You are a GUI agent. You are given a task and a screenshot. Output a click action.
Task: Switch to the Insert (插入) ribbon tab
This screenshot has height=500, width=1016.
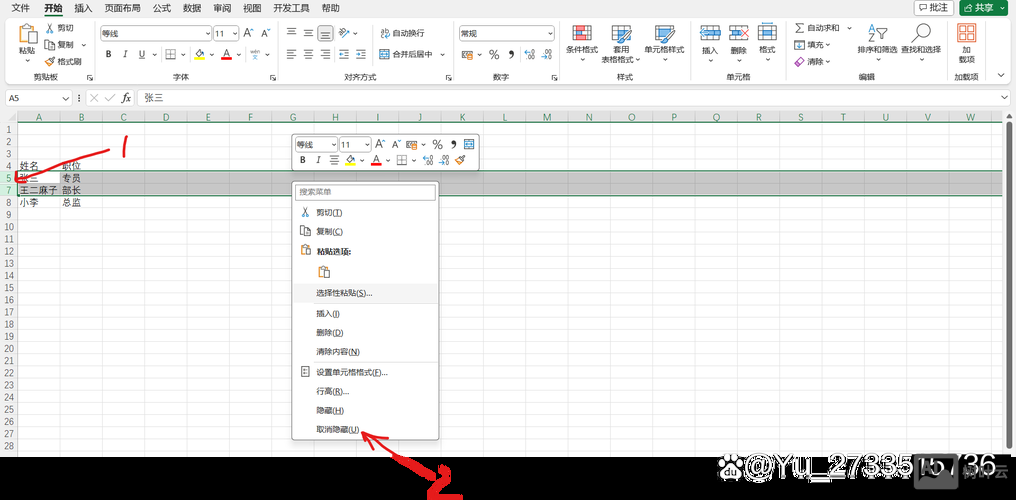pyautogui.click(x=83, y=8)
